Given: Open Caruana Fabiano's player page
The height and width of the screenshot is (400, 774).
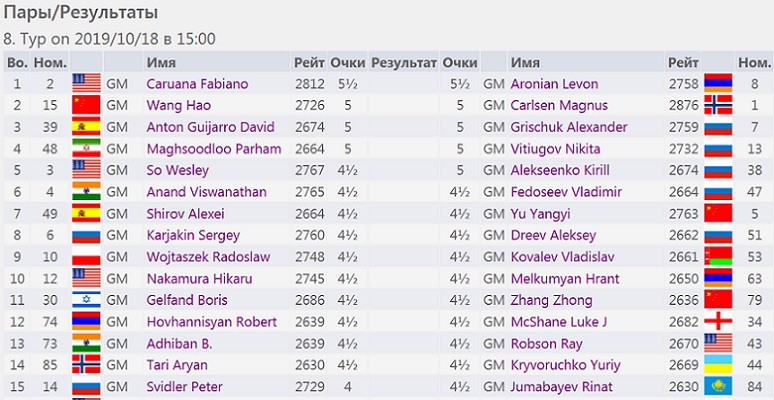Looking at the screenshot, I should click(x=197, y=83).
